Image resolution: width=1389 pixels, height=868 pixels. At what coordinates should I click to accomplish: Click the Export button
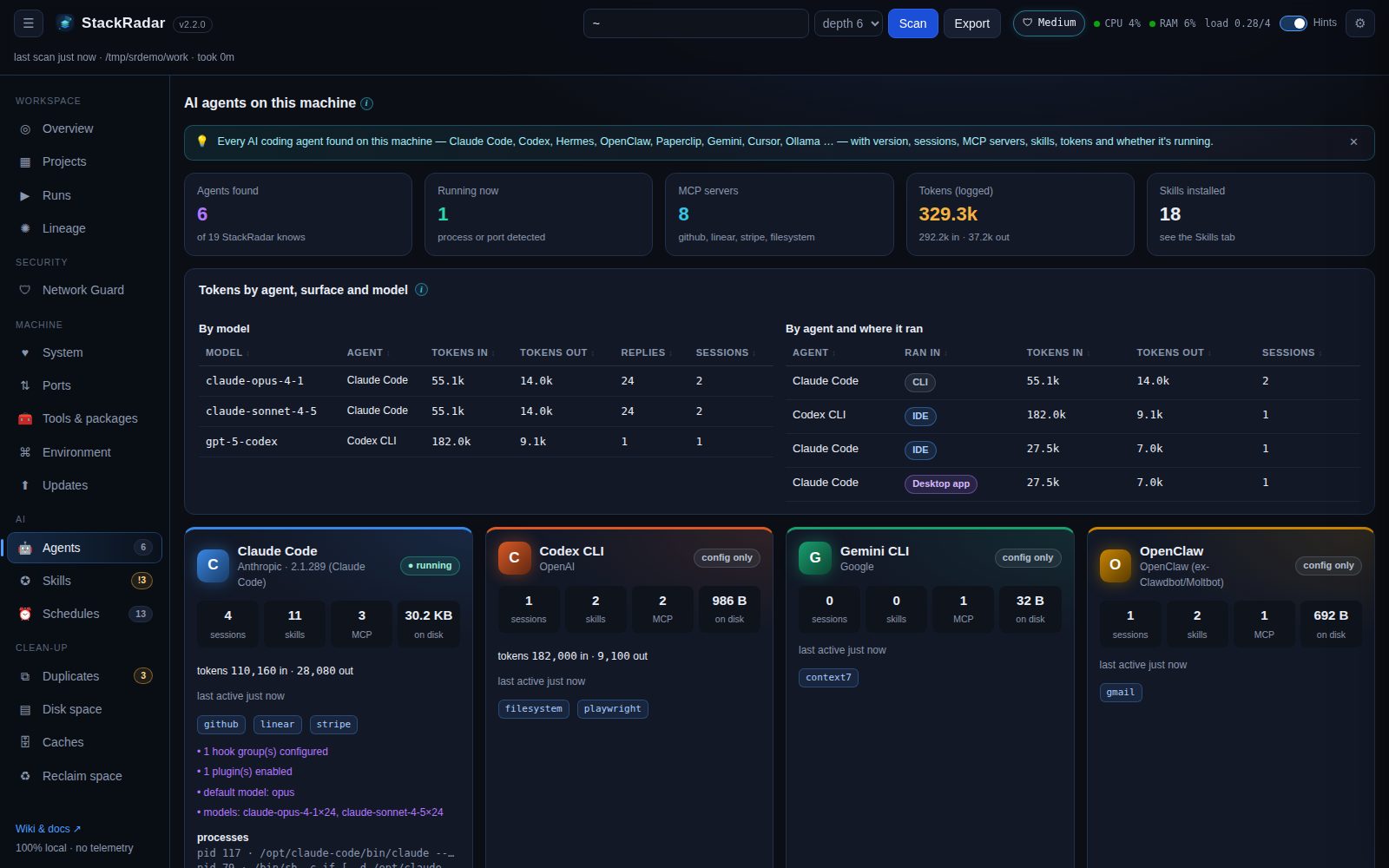coord(971,23)
